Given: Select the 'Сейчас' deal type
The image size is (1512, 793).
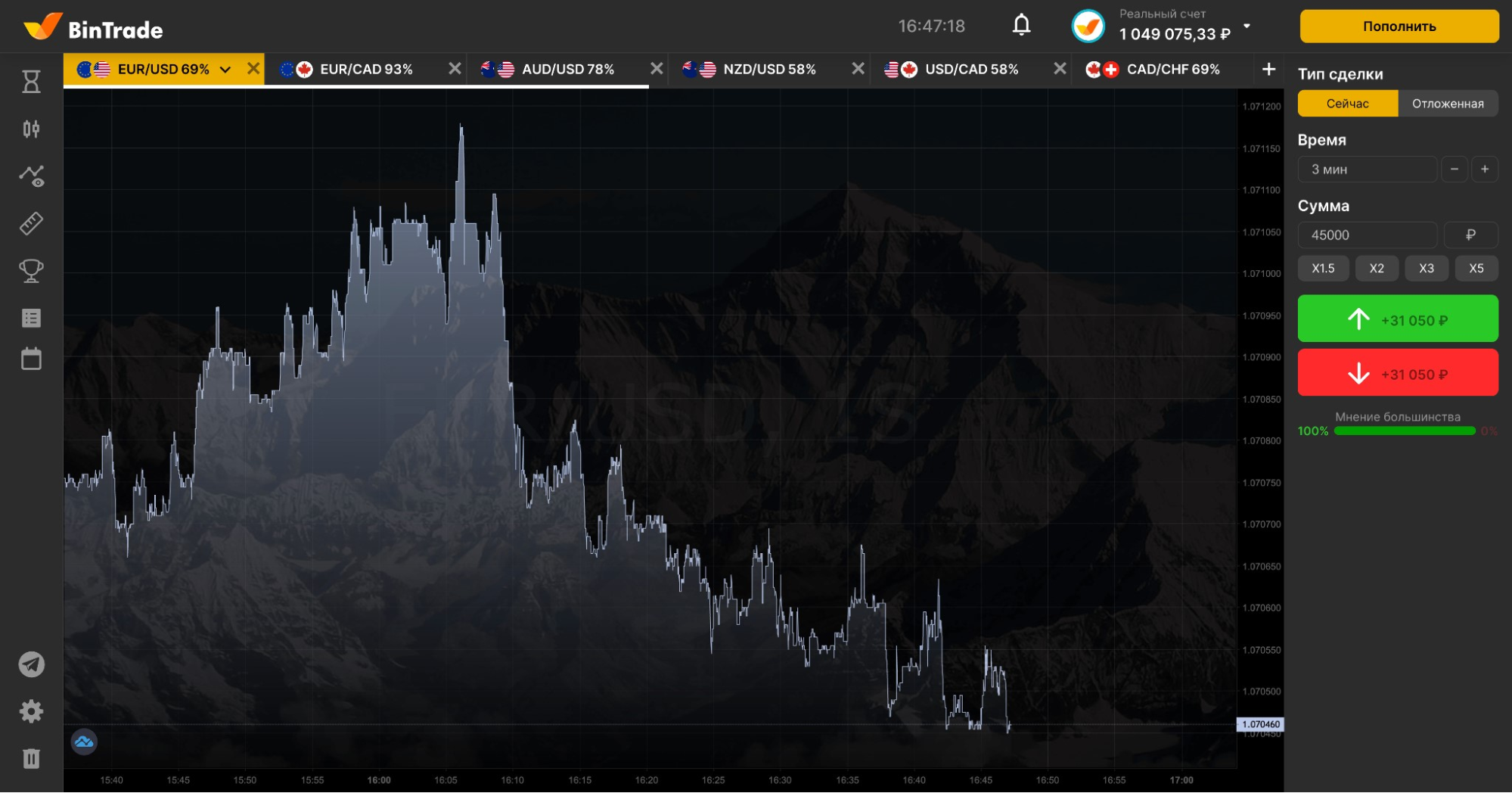Looking at the screenshot, I should click(x=1347, y=104).
